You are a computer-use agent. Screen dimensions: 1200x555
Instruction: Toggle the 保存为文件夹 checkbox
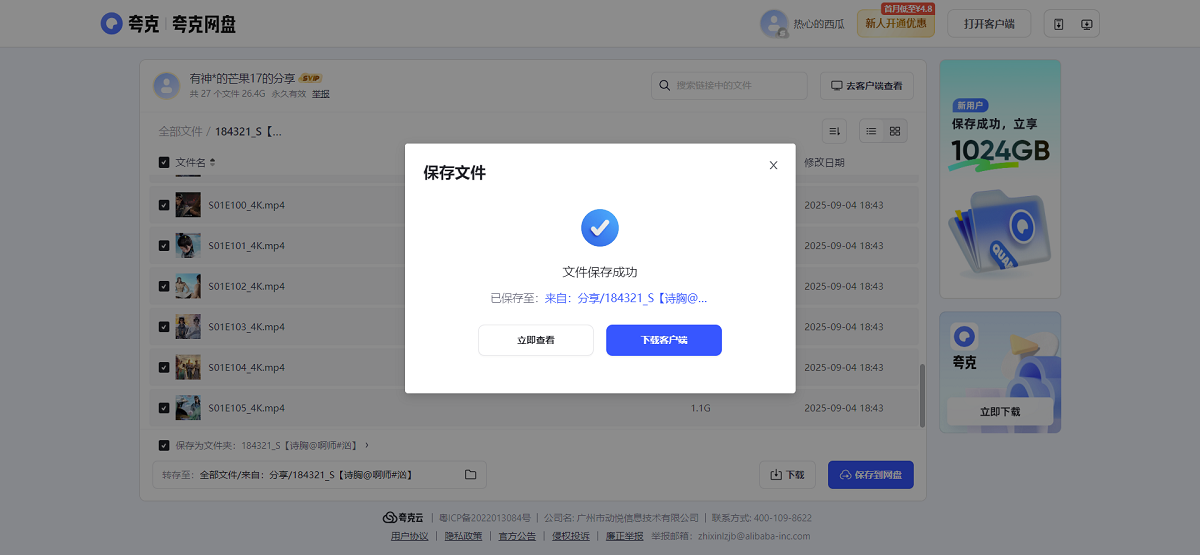click(164, 445)
